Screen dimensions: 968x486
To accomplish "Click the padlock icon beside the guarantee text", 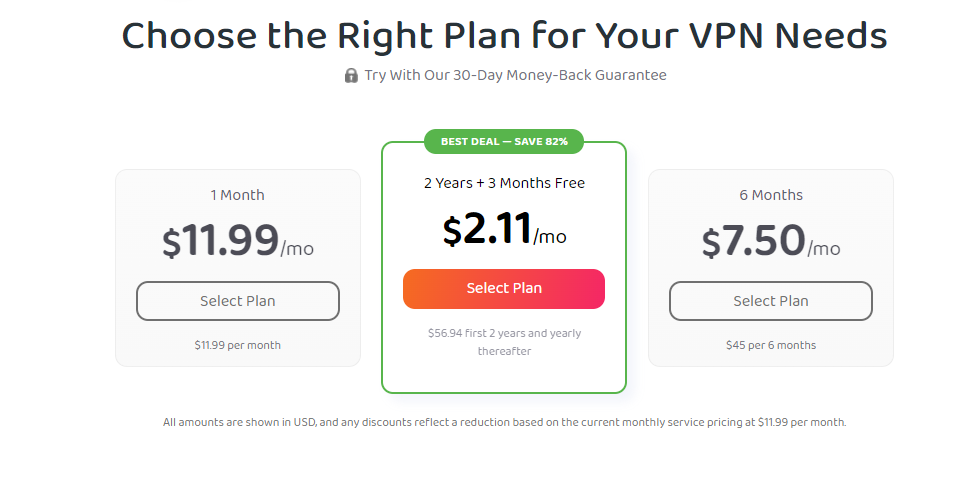I will (x=351, y=75).
